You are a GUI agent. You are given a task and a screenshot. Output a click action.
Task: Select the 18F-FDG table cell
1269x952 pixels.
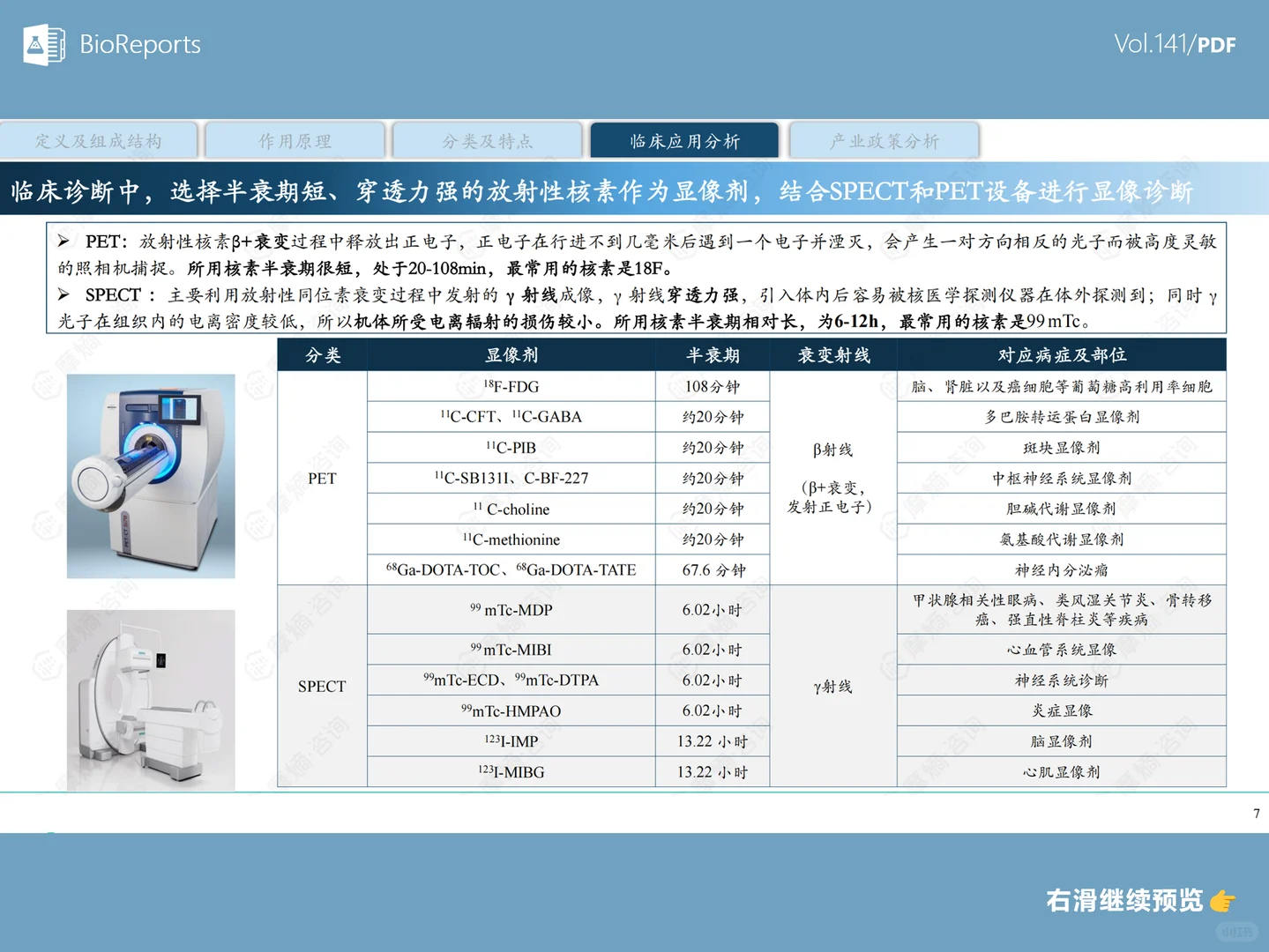click(510, 386)
